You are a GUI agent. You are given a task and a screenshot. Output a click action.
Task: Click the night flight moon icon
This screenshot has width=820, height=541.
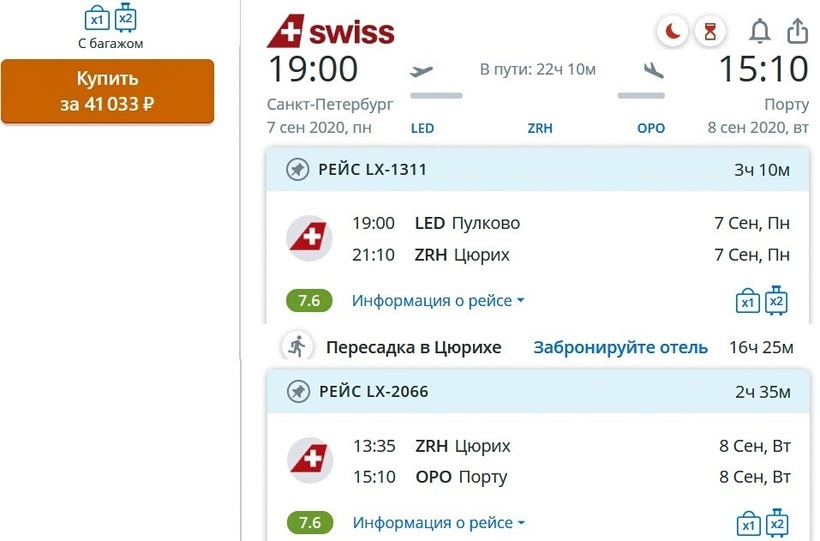pyautogui.click(x=672, y=32)
